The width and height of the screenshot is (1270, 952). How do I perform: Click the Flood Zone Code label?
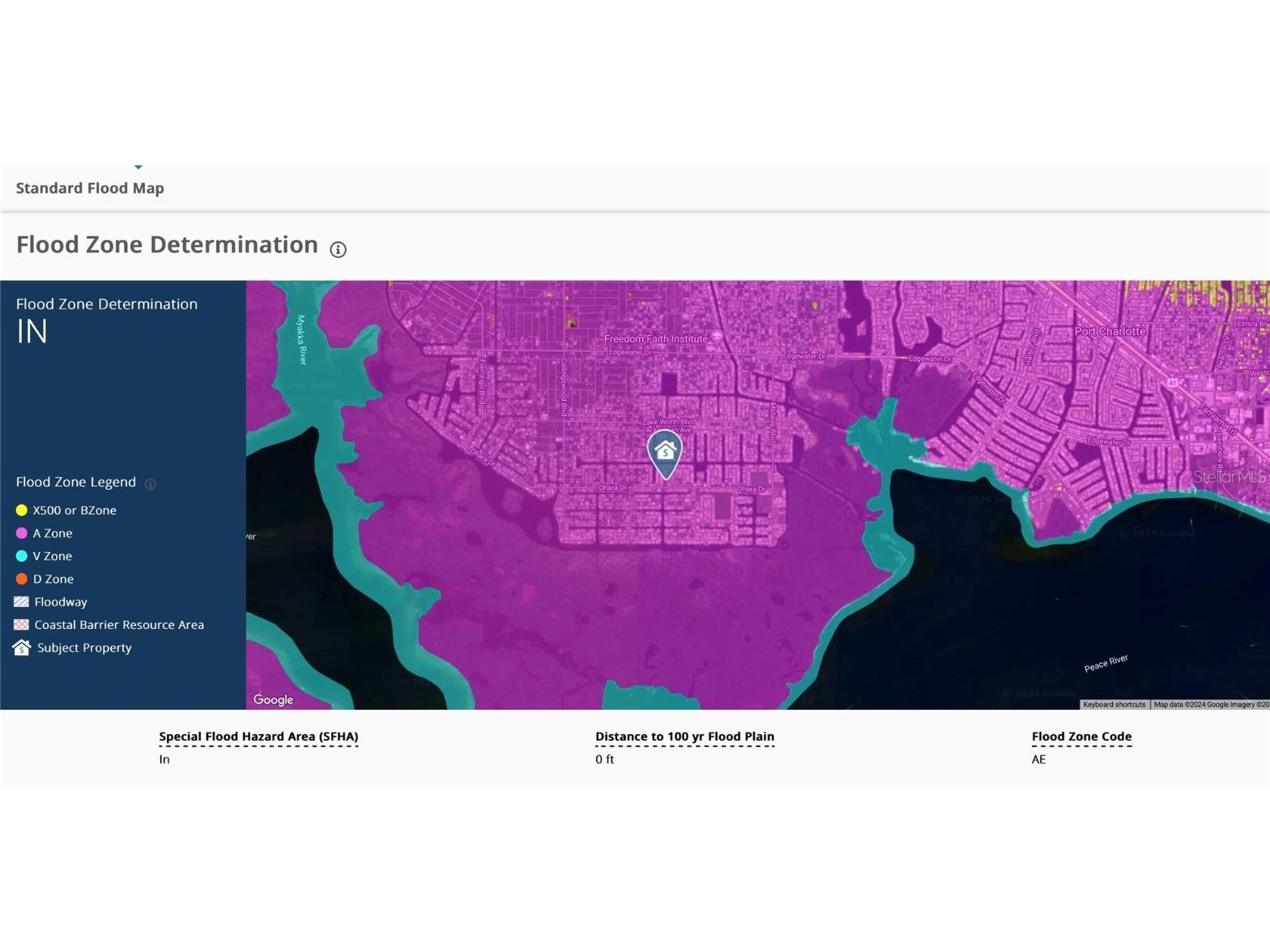[1081, 737]
